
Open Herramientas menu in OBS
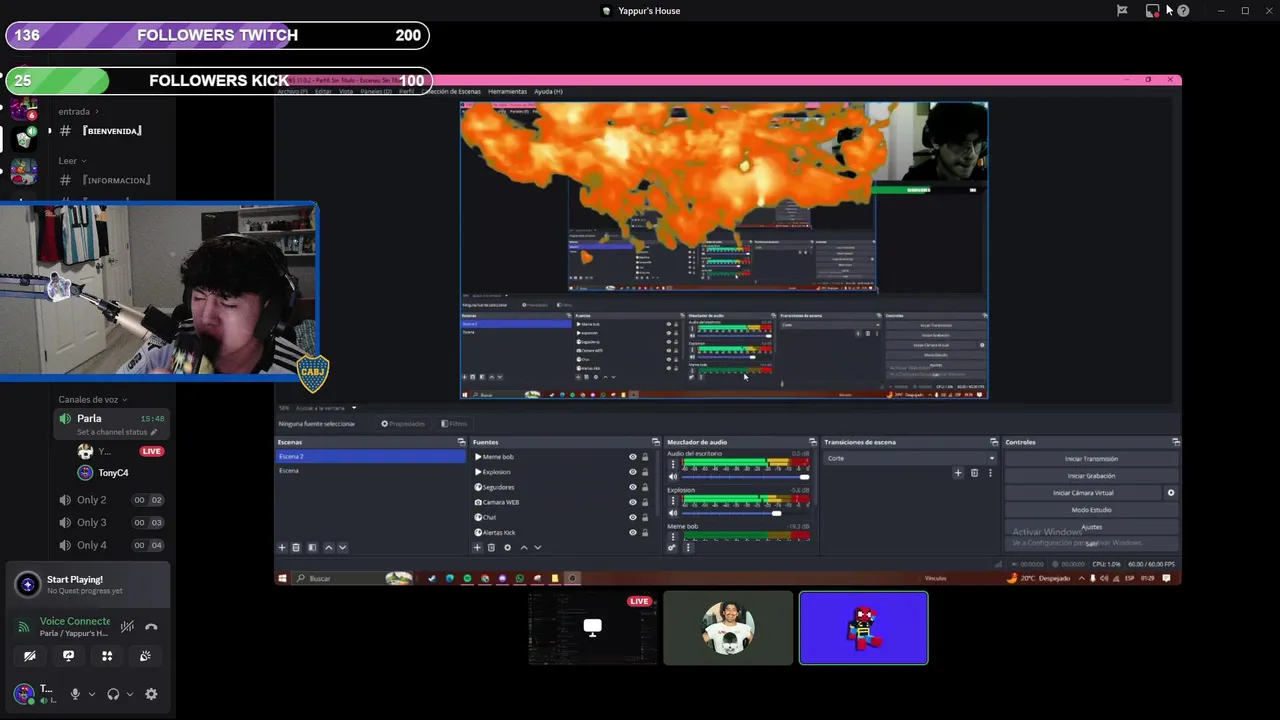[507, 91]
